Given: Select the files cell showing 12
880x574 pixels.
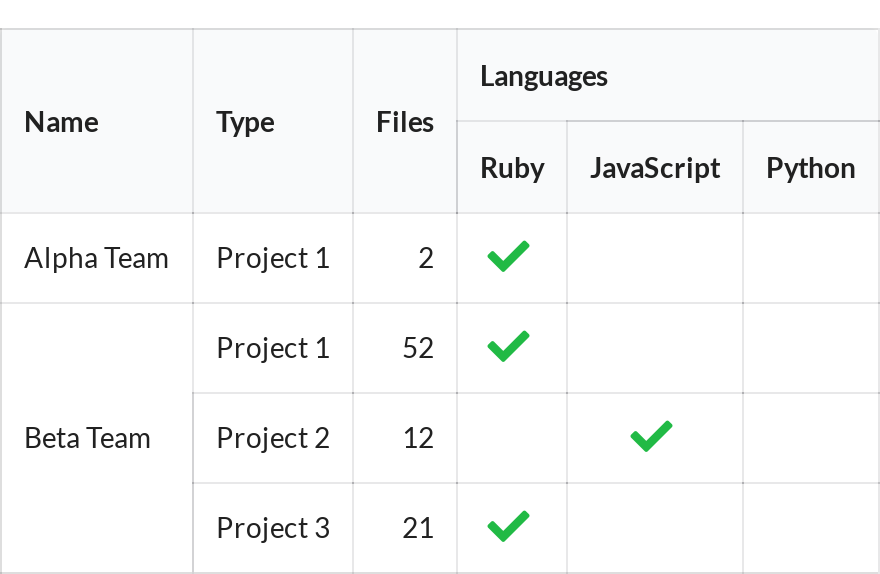Looking at the screenshot, I should 405,438.
